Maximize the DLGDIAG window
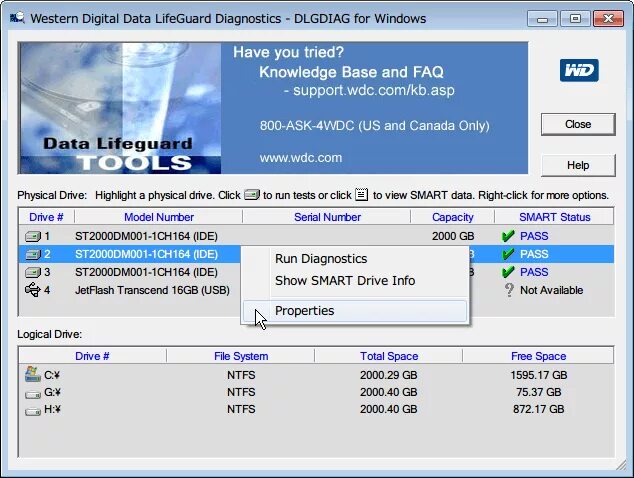Viewport: 634px width, 478px height. tap(575, 19)
